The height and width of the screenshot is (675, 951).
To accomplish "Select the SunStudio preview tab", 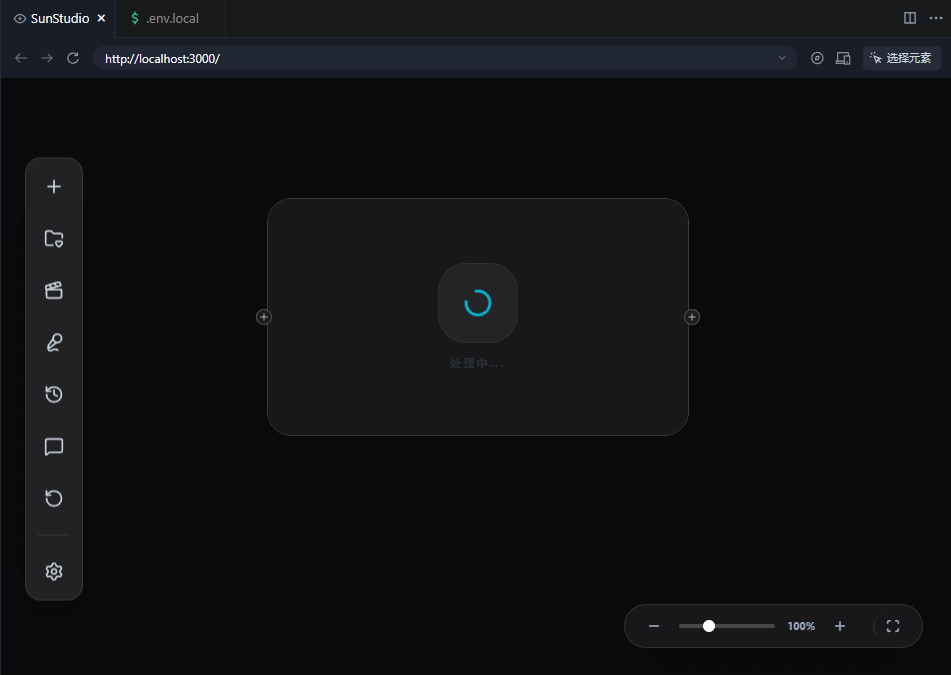I will click(59, 18).
